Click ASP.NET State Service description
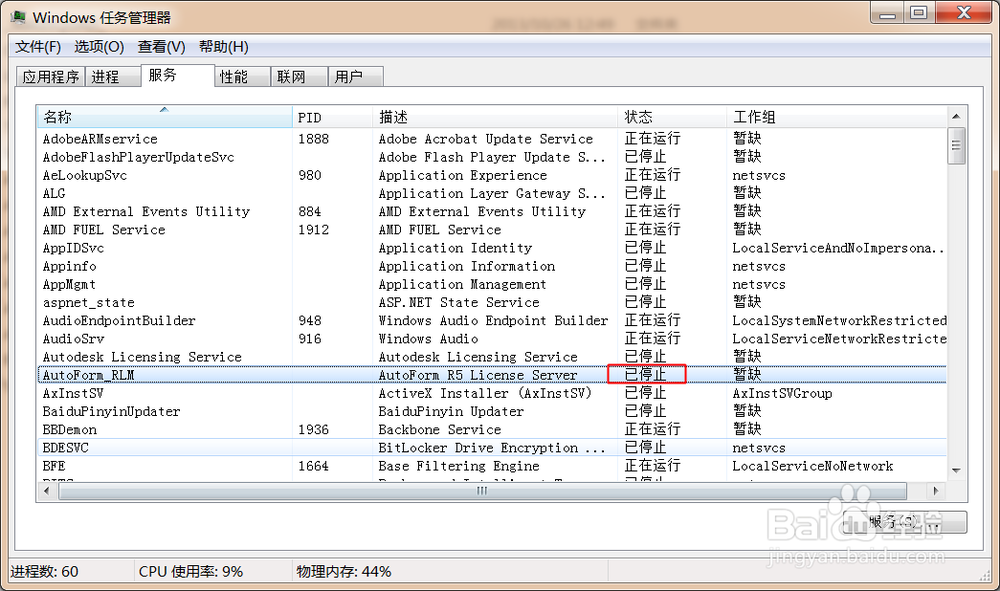Image resolution: width=1000 pixels, height=591 pixels. coord(459,303)
